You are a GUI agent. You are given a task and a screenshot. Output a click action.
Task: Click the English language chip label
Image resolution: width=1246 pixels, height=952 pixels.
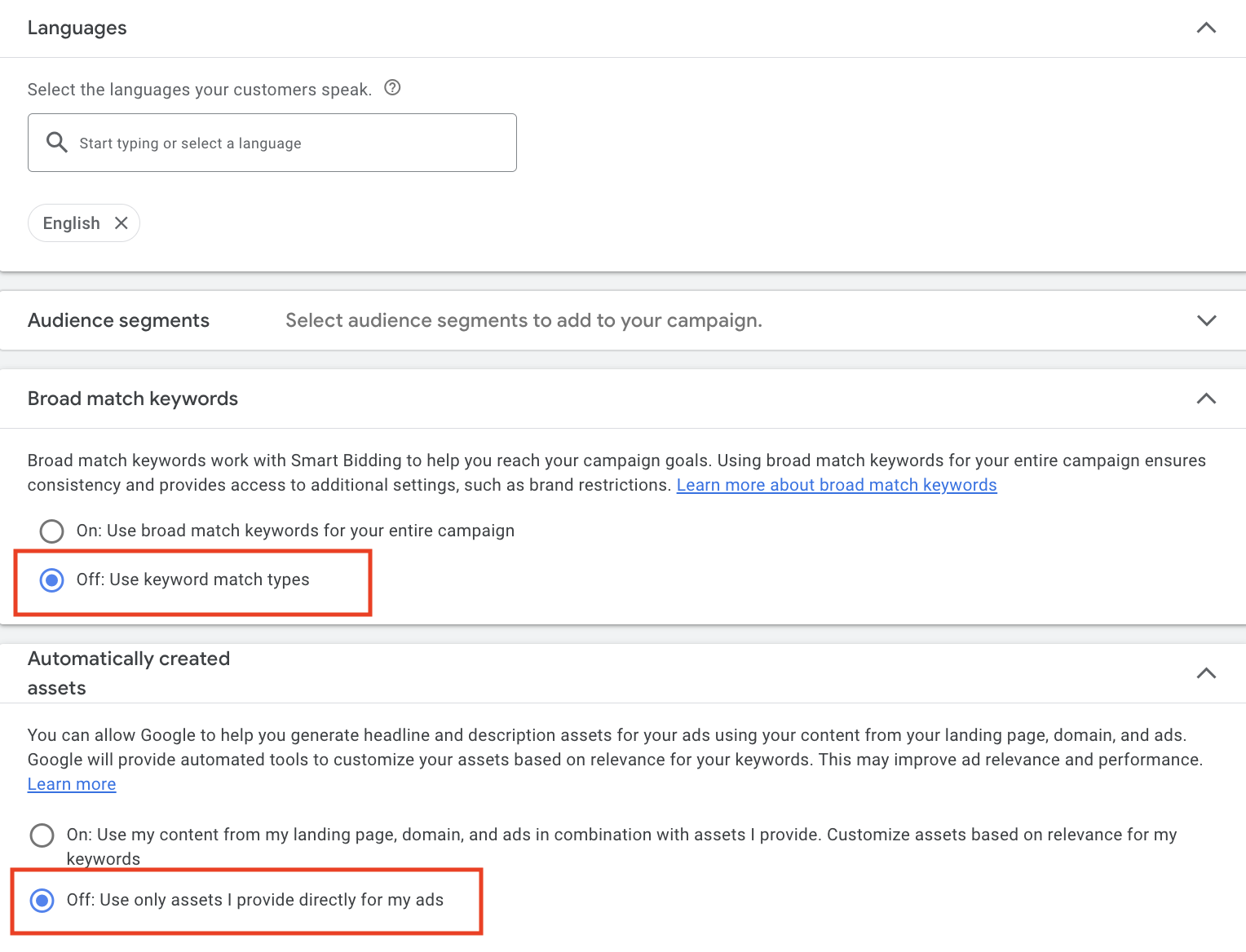72,223
